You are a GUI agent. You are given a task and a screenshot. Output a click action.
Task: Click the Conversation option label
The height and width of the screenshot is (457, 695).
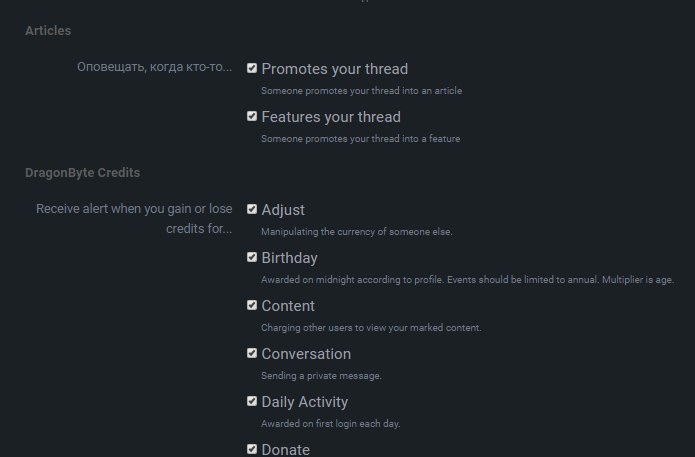pos(306,354)
